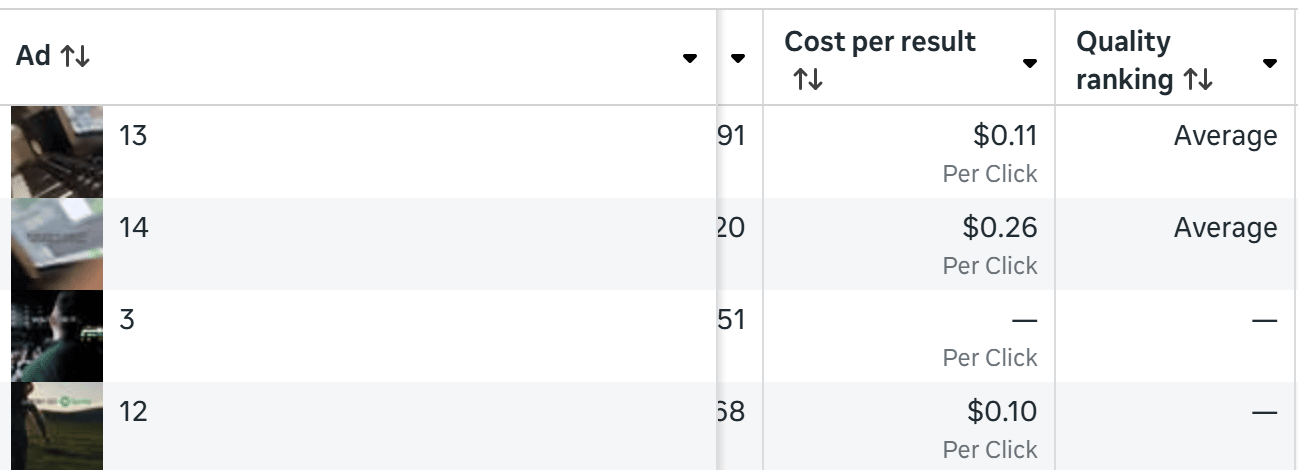
Task: Open ad named 13
Action: (133, 136)
